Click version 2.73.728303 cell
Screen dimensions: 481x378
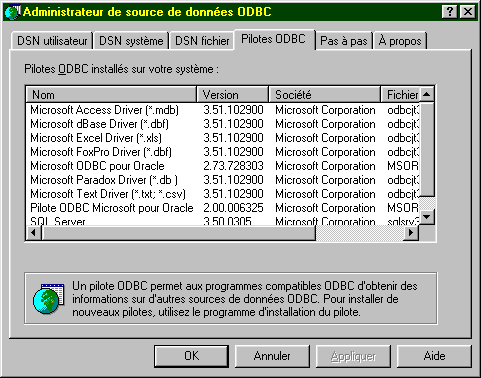pyautogui.click(x=233, y=166)
